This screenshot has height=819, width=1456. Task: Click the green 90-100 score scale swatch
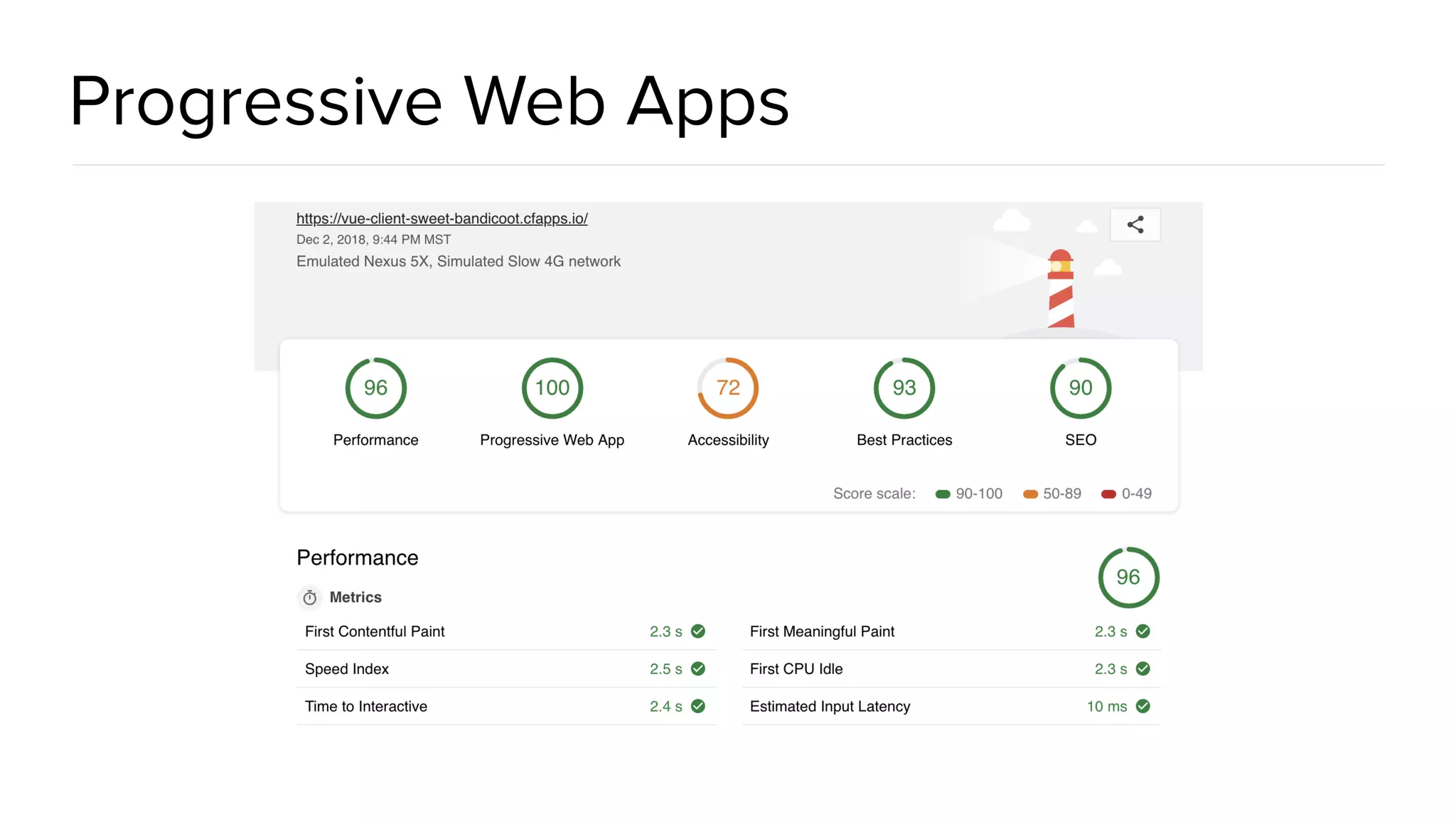(x=943, y=494)
